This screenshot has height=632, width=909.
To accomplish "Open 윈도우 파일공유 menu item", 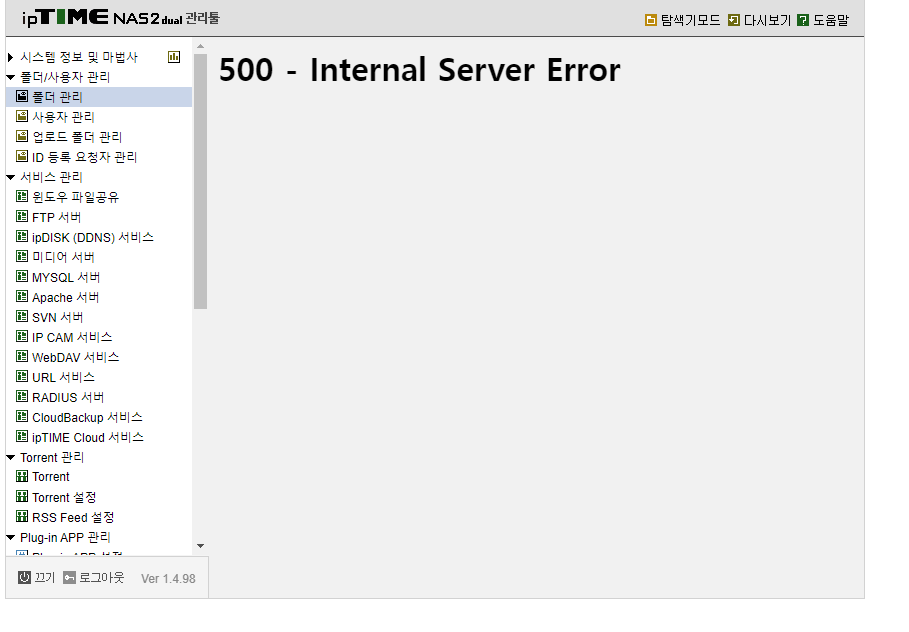I will point(75,197).
